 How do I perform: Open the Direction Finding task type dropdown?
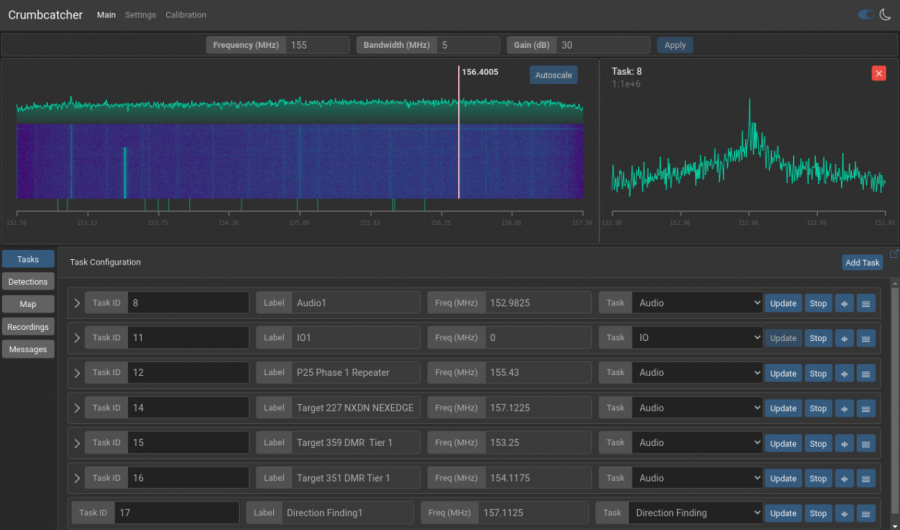pyautogui.click(x=694, y=513)
